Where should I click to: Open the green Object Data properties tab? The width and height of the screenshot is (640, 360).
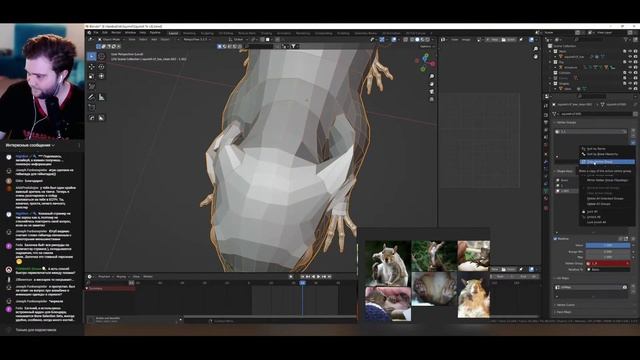pyautogui.click(x=546, y=191)
